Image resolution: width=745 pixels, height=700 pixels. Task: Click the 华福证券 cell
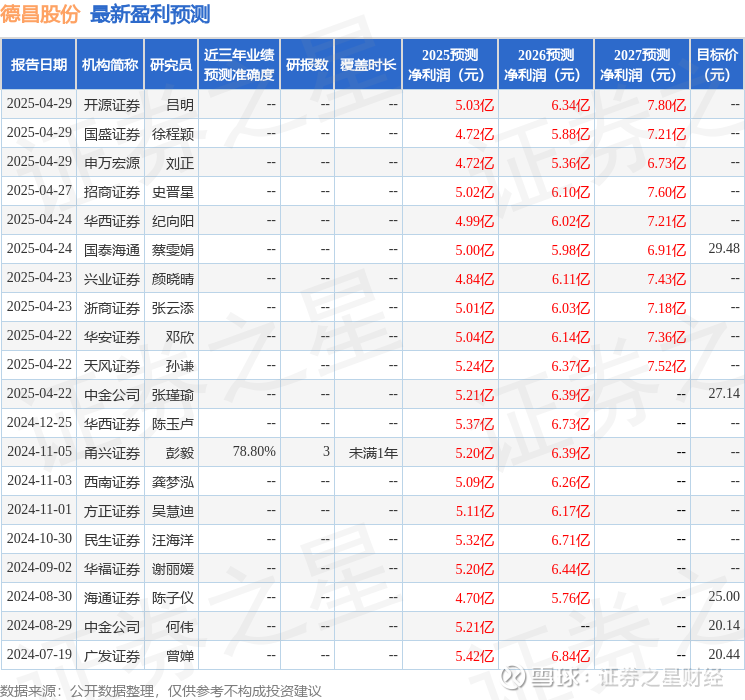tap(112, 569)
